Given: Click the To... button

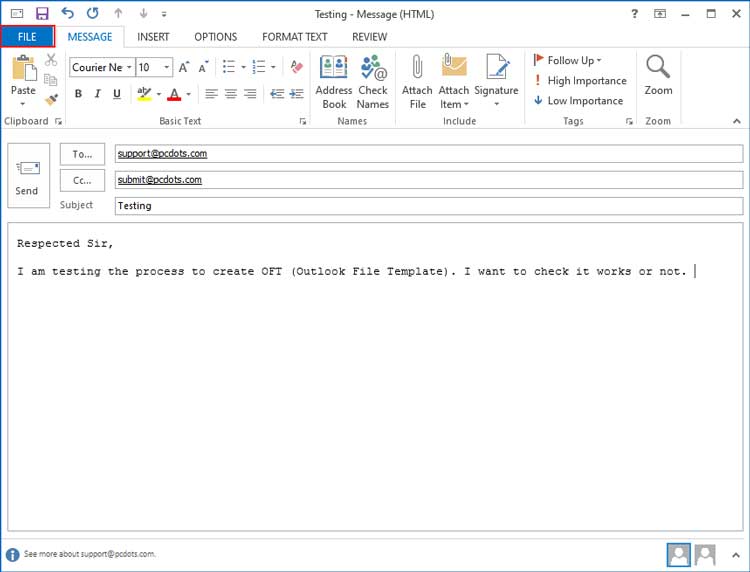Looking at the screenshot, I should [x=82, y=154].
